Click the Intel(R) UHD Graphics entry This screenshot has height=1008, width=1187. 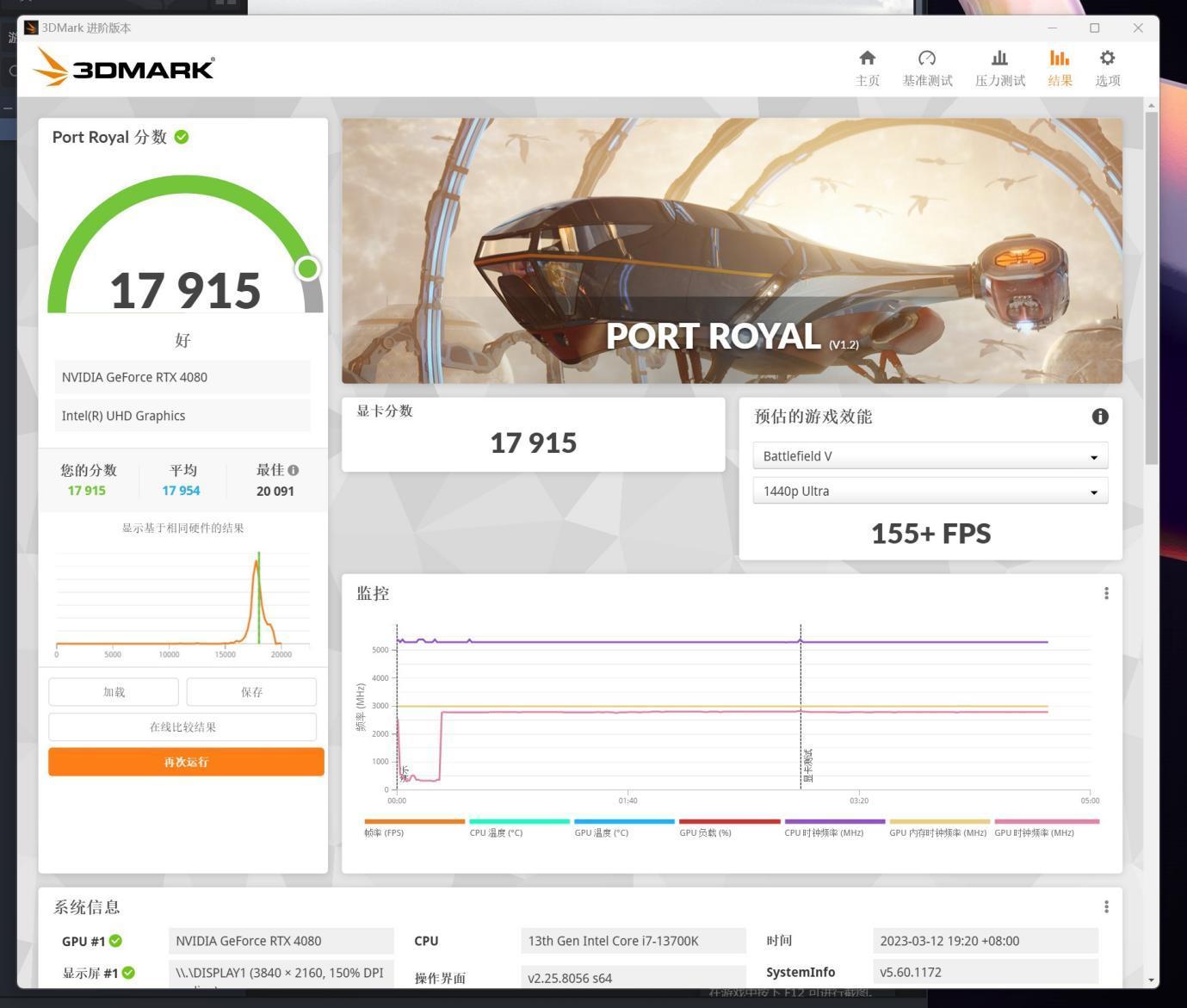182,416
